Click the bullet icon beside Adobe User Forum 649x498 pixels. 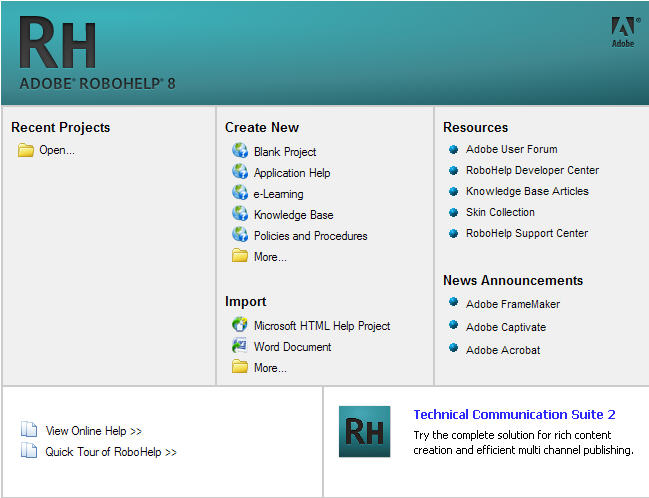(454, 149)
